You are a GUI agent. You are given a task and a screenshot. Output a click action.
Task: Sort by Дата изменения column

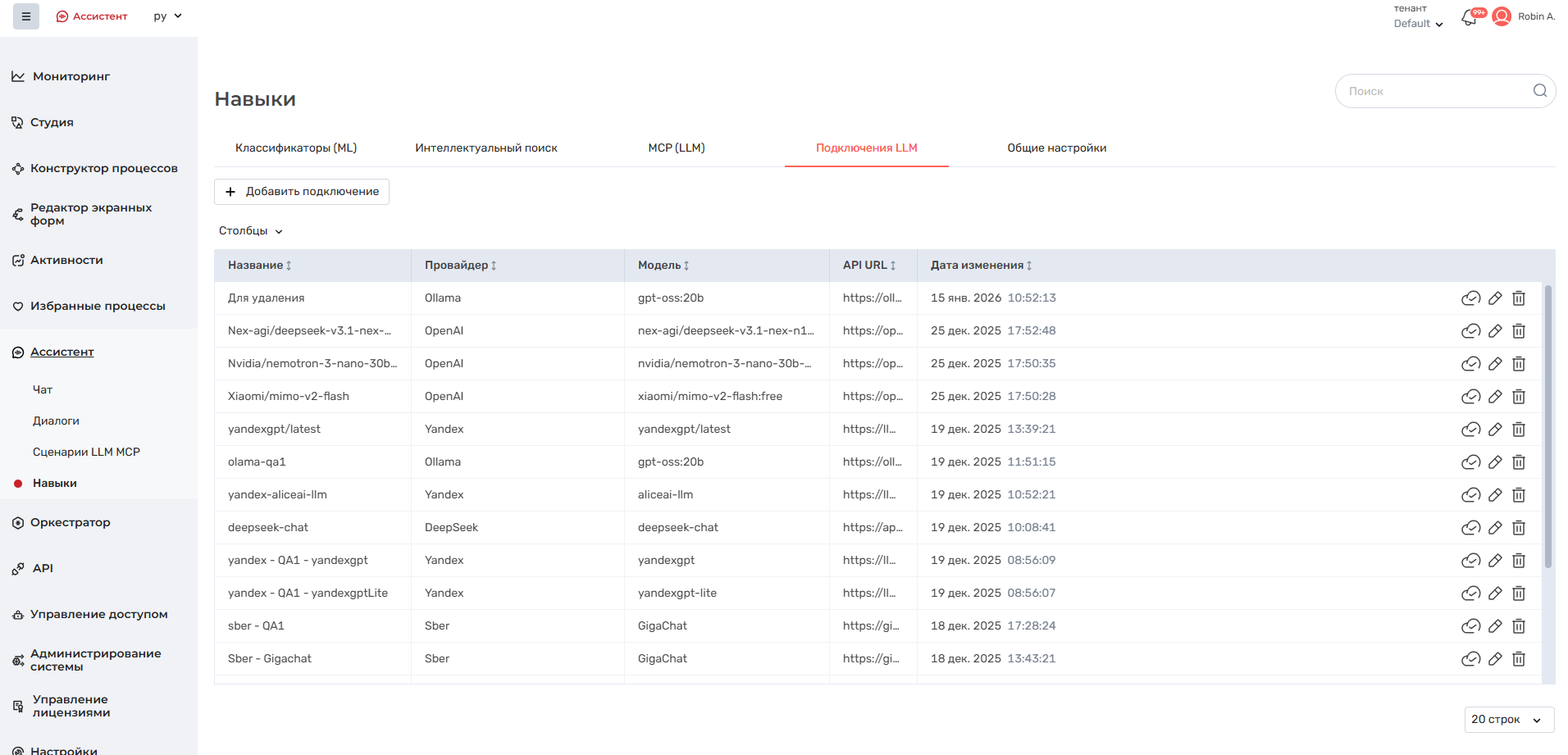coord(1029,266)
